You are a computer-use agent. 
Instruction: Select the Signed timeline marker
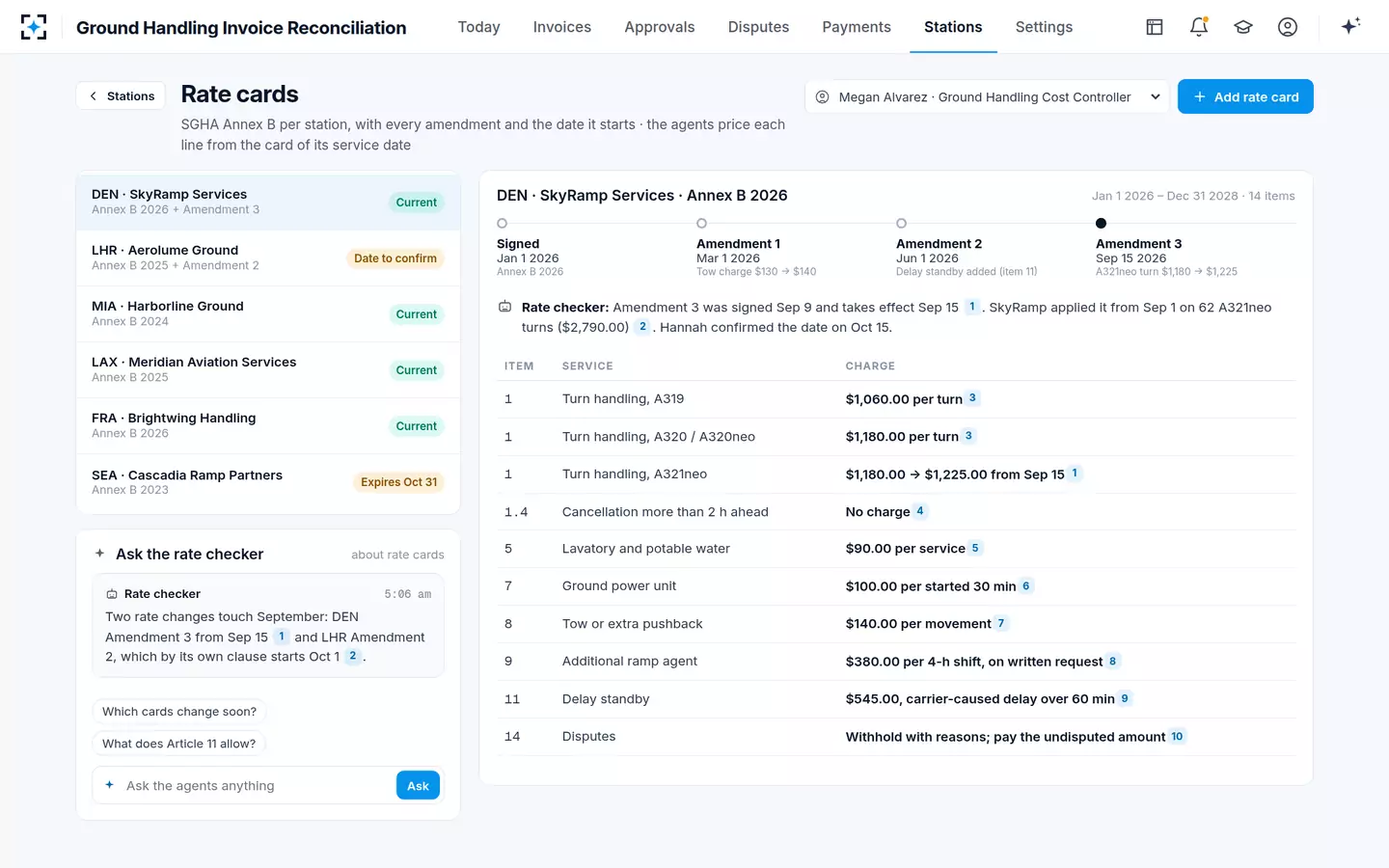point(502,224)
